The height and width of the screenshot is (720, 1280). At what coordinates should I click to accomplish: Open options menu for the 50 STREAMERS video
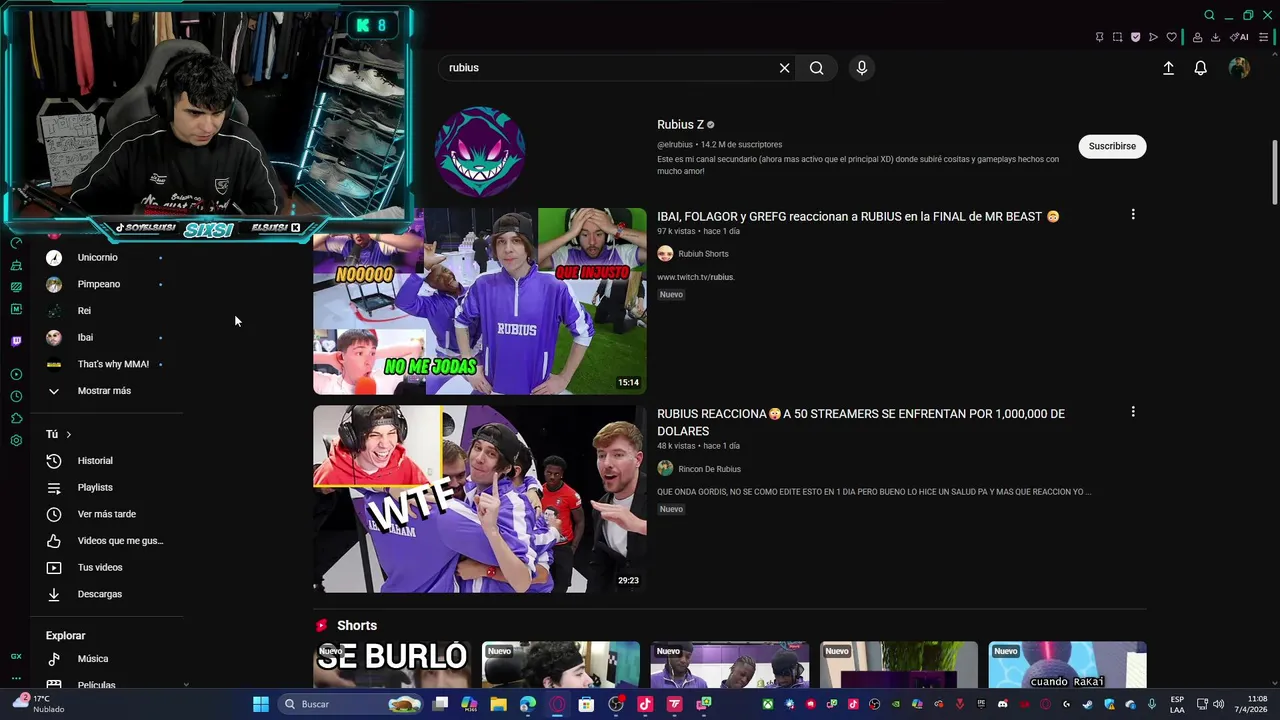point(1133,411)
